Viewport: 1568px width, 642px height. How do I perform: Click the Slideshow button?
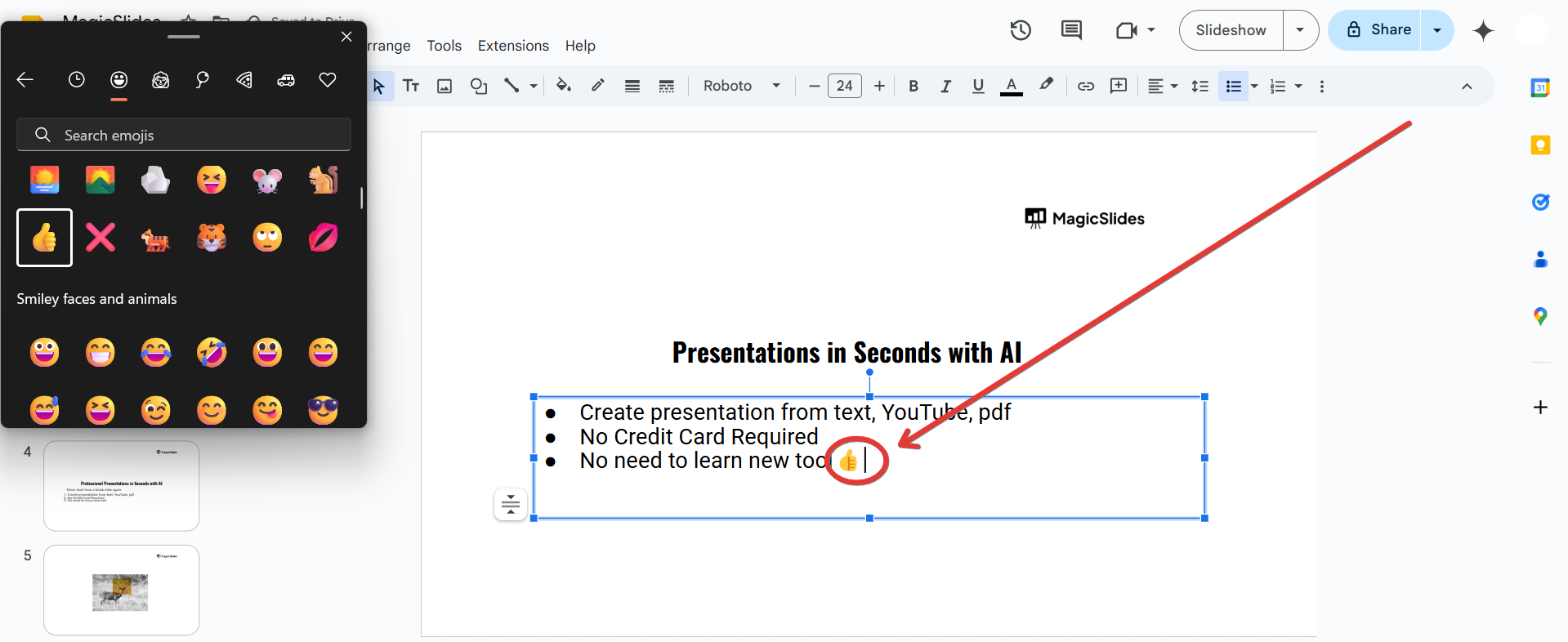pyautogui.click(x=1231, y=30)
